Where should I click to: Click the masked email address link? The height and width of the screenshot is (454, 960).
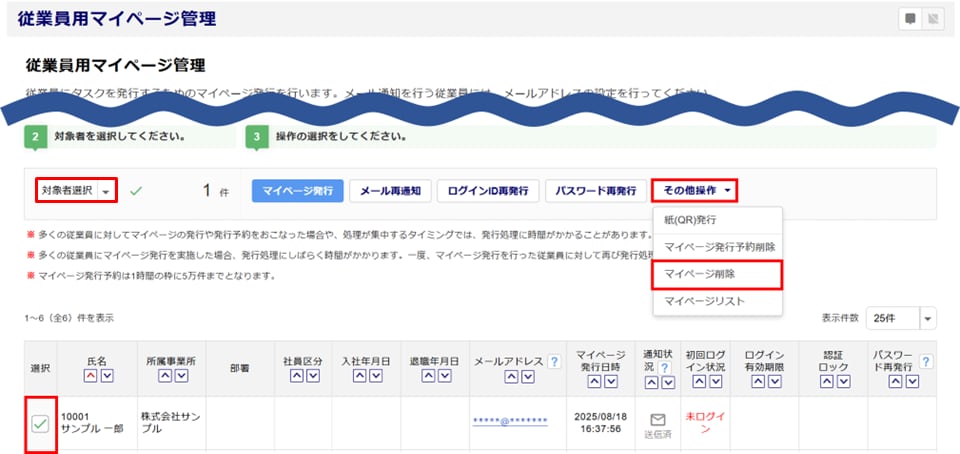click(x=510, y=421)
